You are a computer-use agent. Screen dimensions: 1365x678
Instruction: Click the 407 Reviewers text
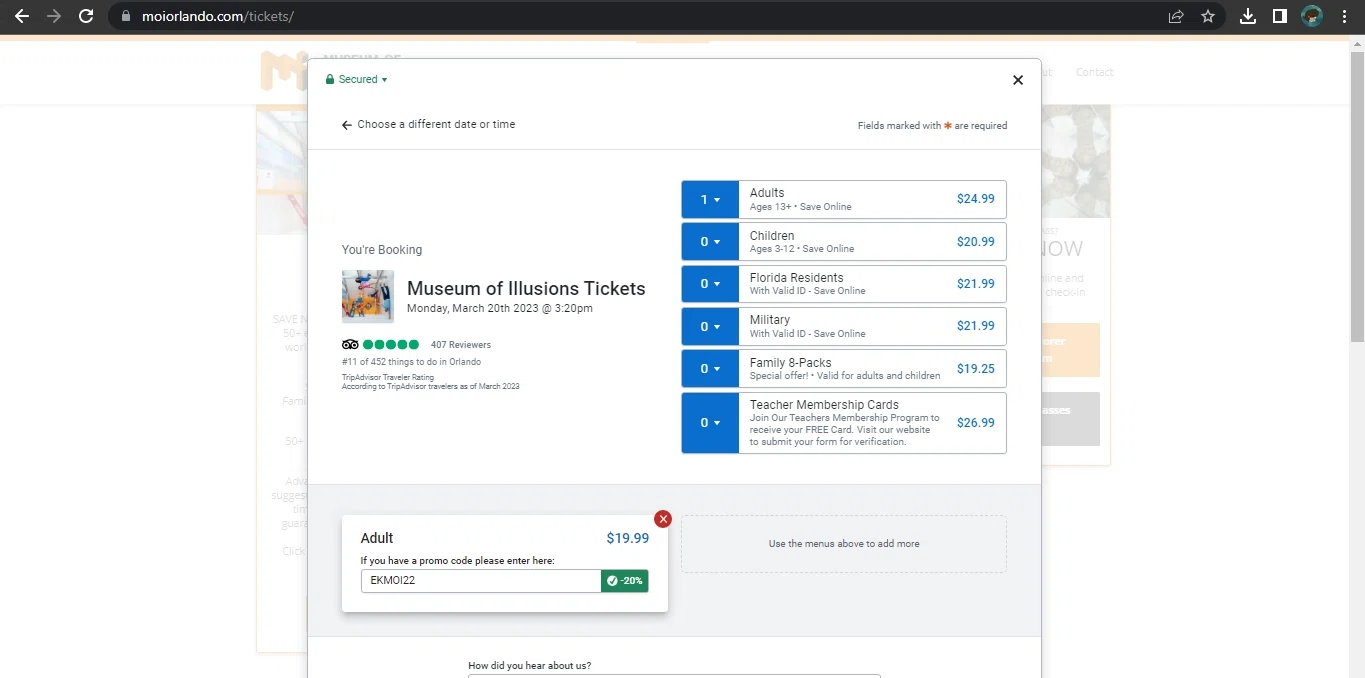click(x=461, y=345)
